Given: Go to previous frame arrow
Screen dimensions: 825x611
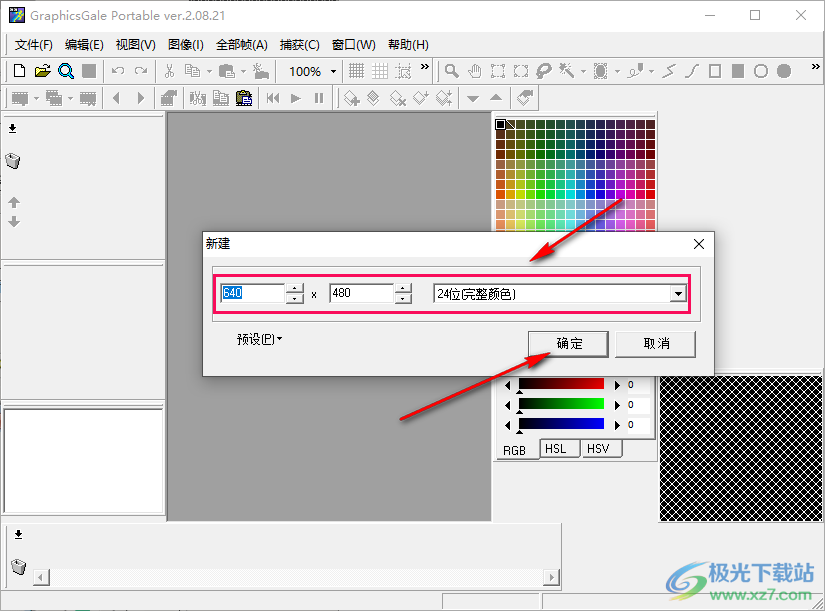Looking at the screenshot, I should [x=117, y=98].
